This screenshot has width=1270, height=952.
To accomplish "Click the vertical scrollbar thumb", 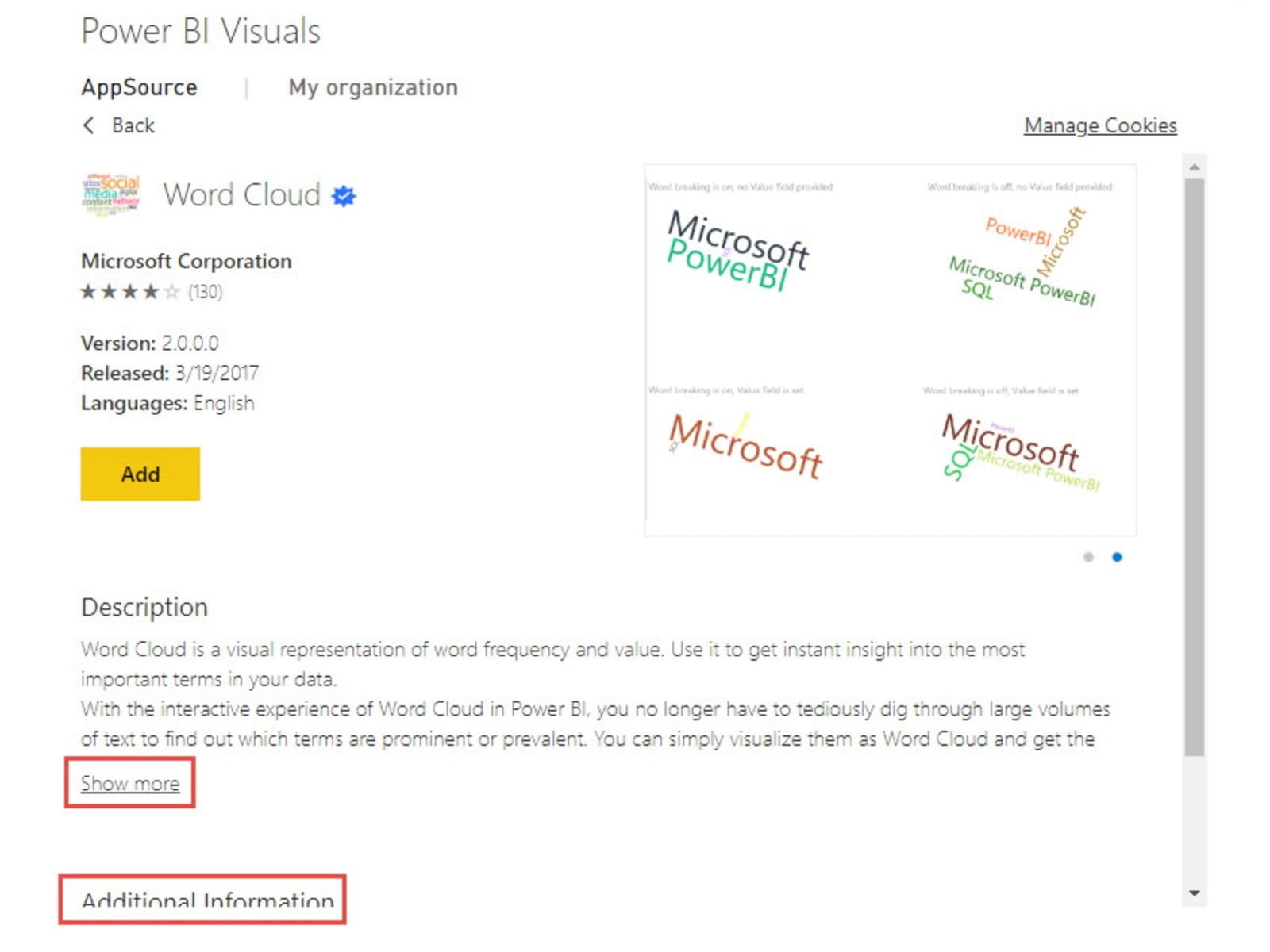I will click(x=1194, y=466).
